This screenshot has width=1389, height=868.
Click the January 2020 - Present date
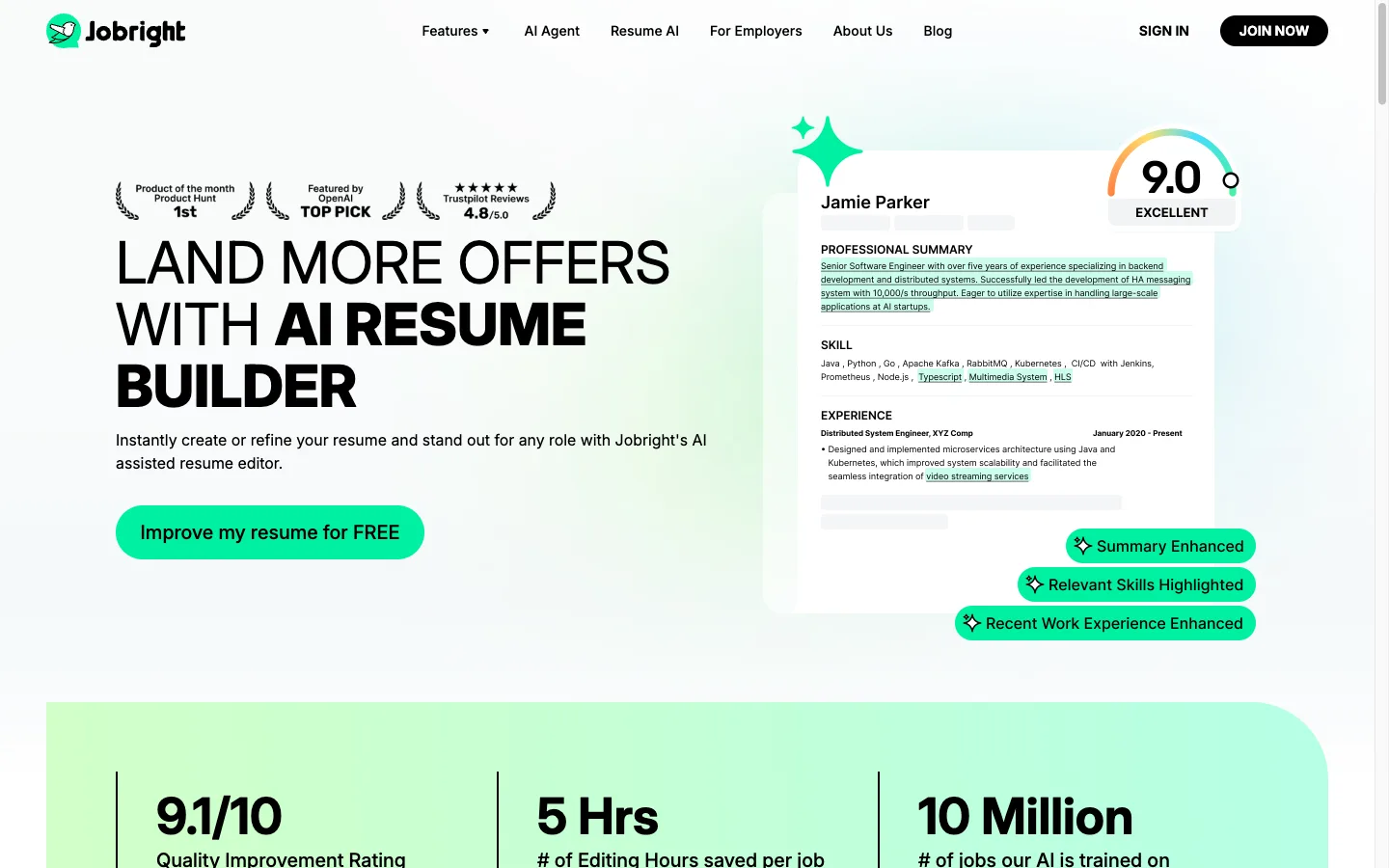(x=1137, y=434)
